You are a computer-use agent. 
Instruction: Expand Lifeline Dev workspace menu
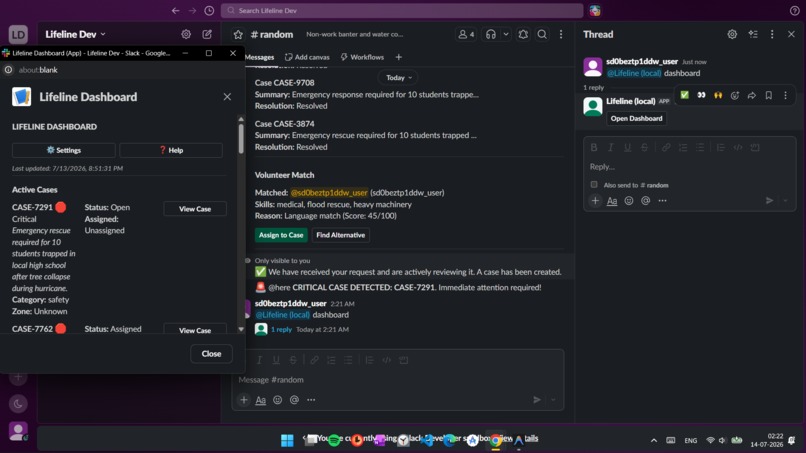pyautogui.click(x=75, y=34)
